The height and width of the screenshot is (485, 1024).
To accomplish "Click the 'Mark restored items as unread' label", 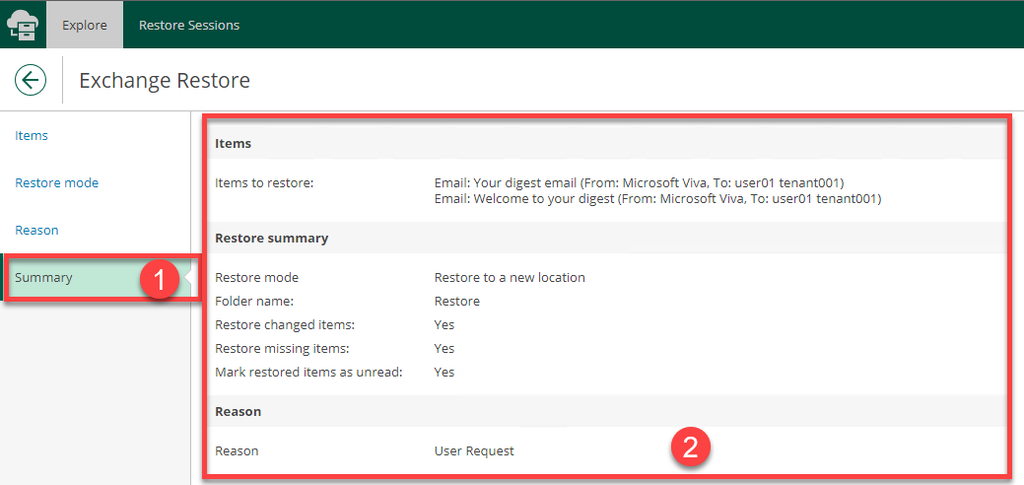I will point(308,372).
